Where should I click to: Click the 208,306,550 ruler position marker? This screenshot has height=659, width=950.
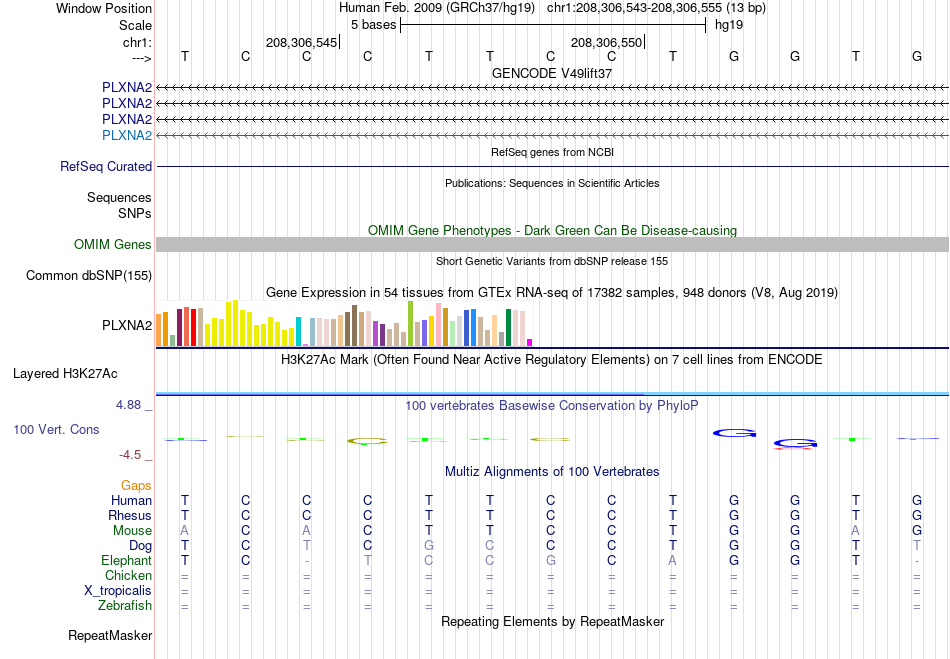point(607,42)
